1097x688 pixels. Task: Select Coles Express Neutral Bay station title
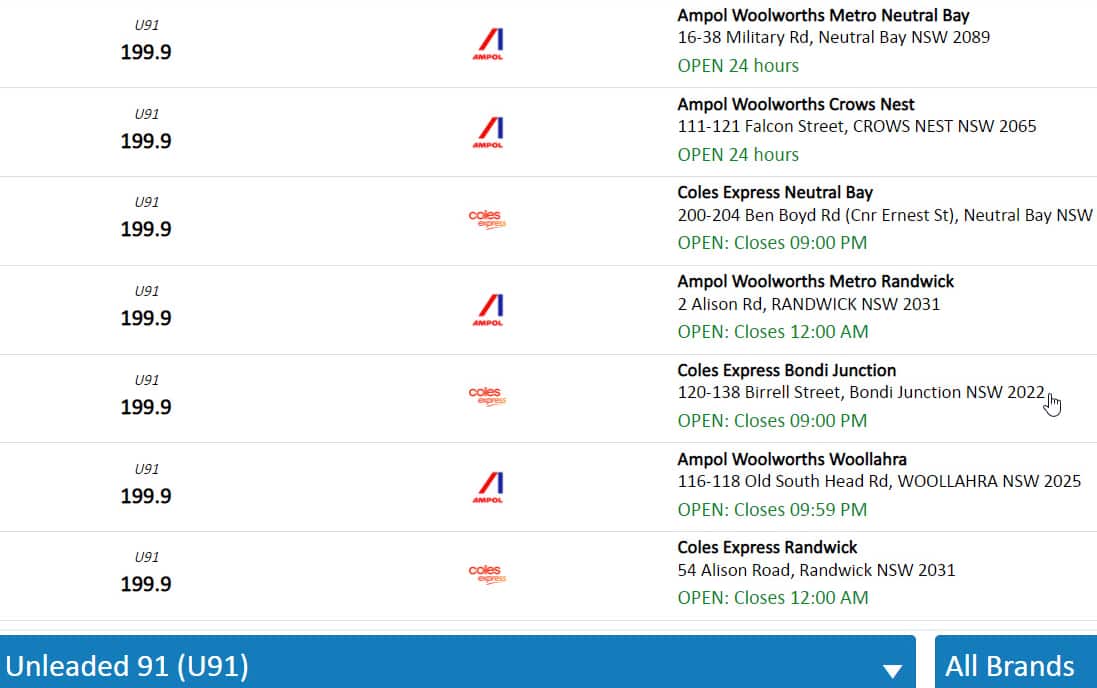click(775, 192)
